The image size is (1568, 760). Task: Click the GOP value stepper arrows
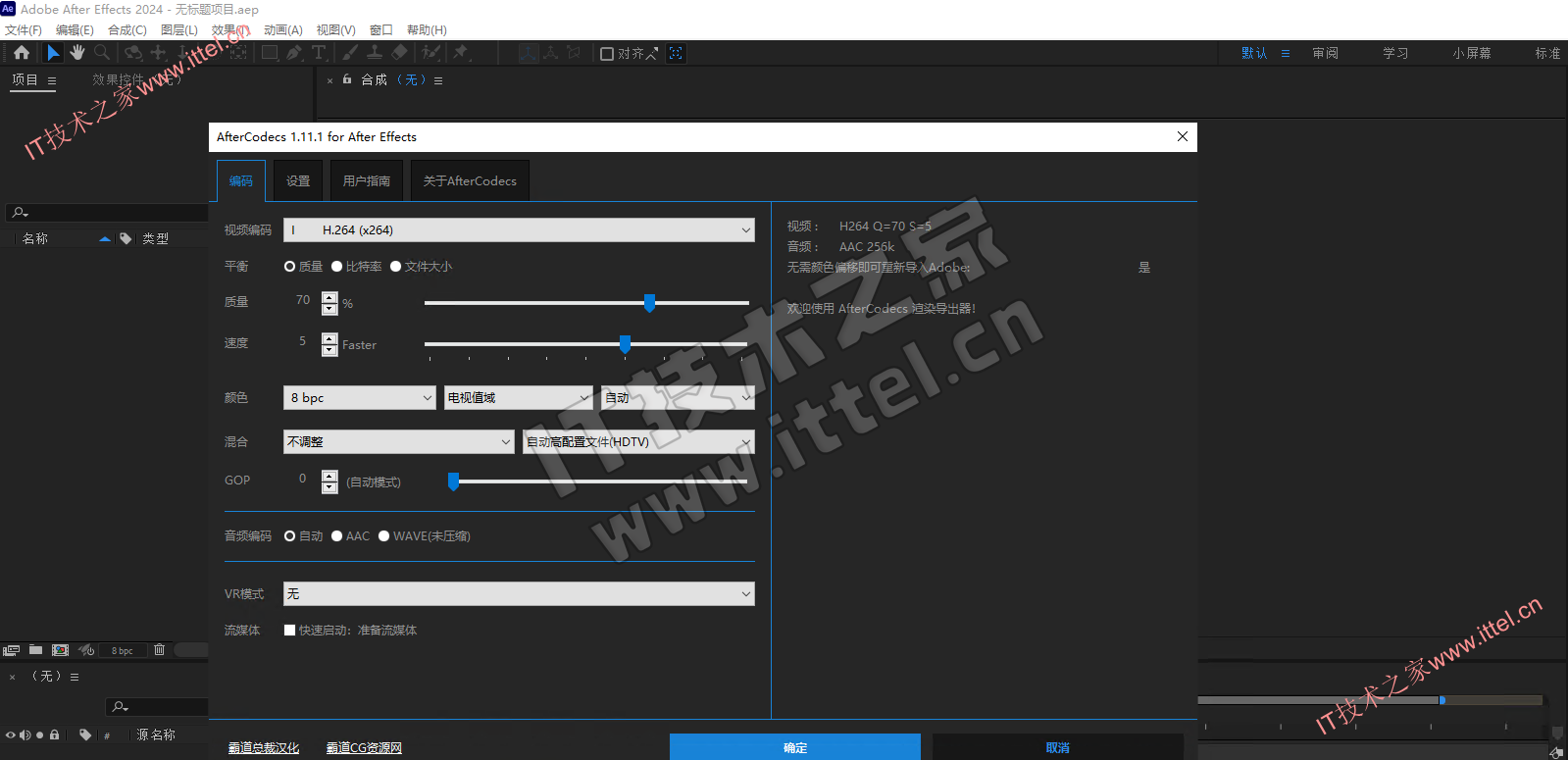329,481
